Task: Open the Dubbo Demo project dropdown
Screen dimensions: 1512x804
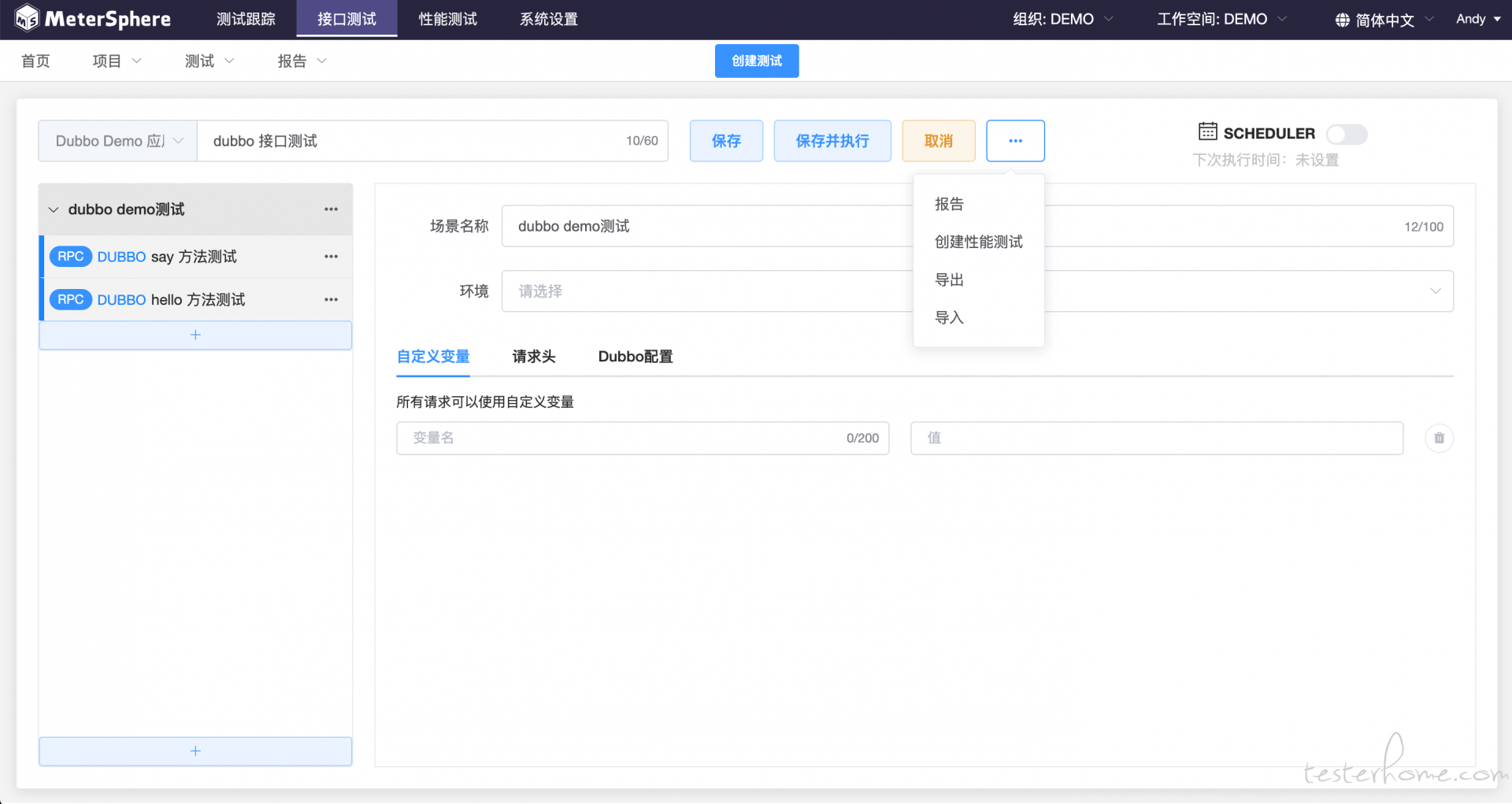Action: click(117, 141)
